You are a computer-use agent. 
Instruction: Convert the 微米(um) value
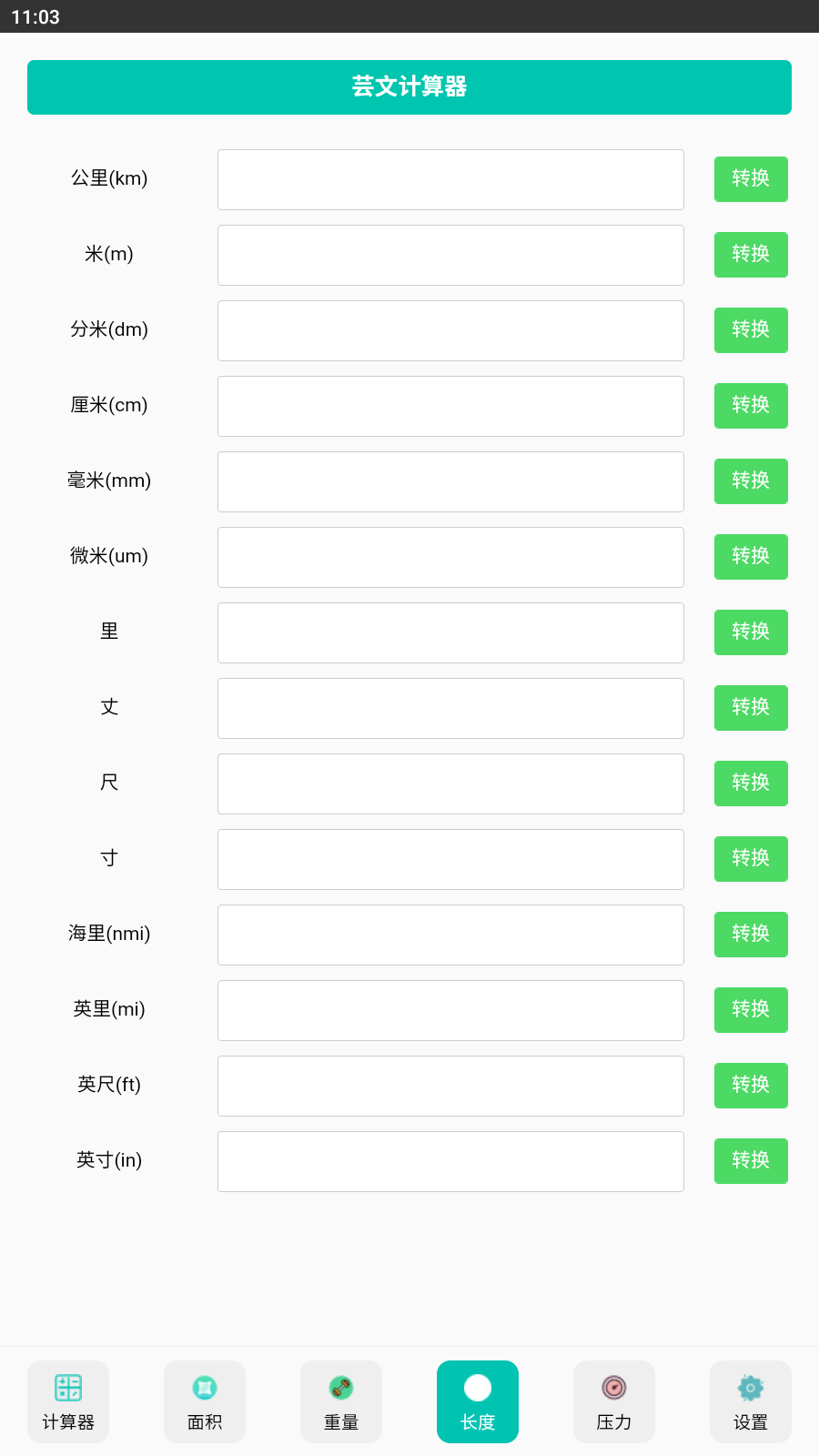tap(751, 557)
